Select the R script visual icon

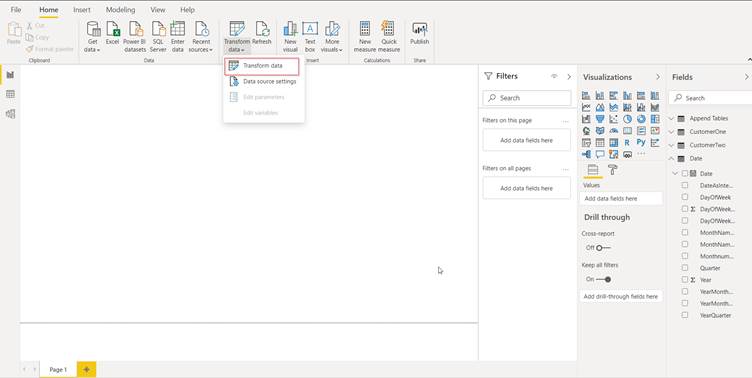coord(627,142)
